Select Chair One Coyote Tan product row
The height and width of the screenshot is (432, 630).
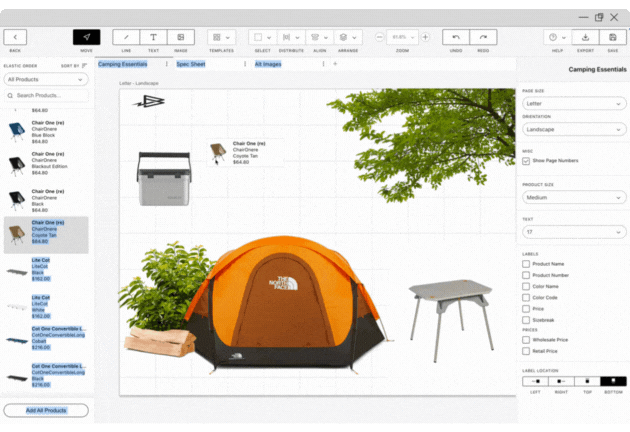46,235
